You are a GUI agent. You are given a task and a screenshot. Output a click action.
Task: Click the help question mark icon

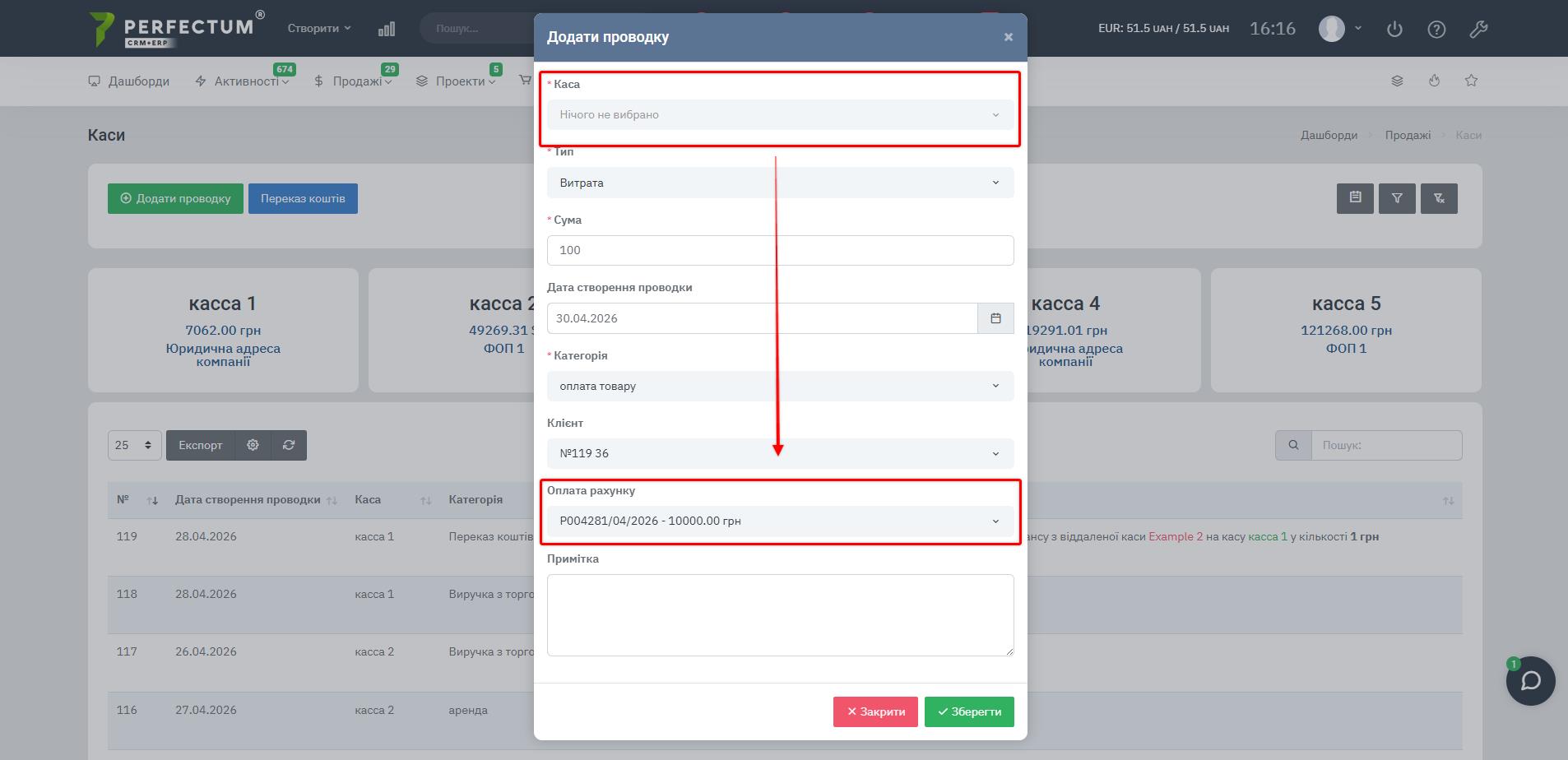click(x=1436, y=30)
